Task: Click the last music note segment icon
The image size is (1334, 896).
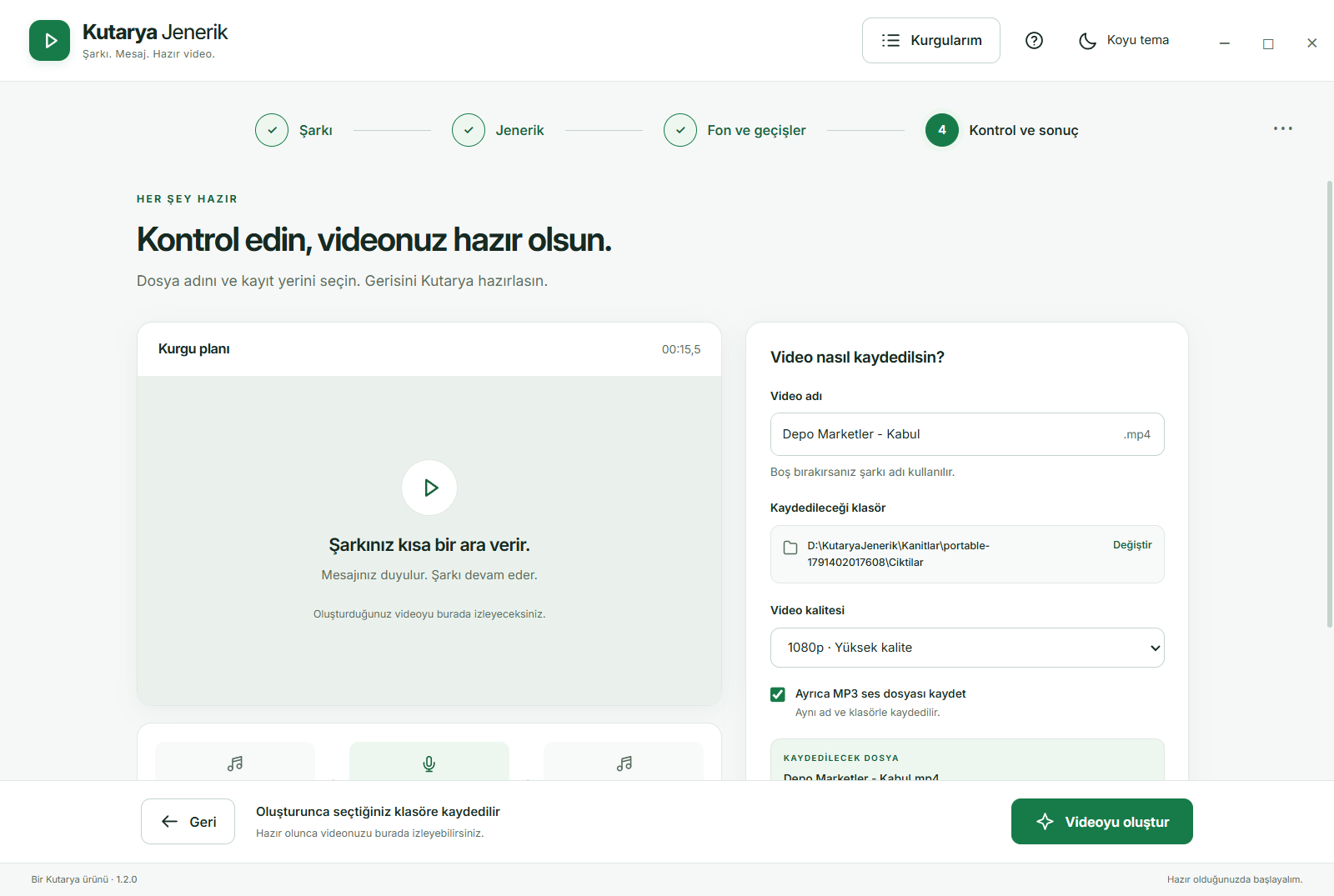Action: 624,763
